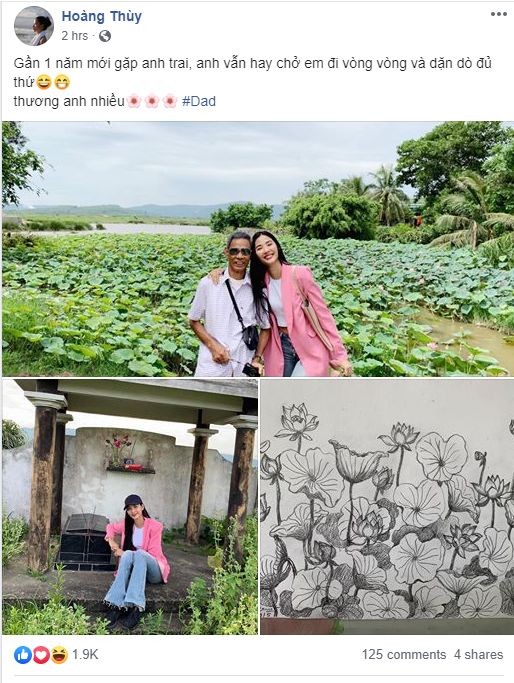Click the grinning emoji in the post text

pos(62,82)
